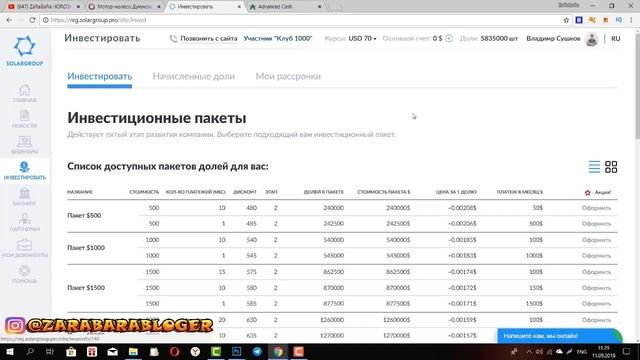Screen dimensions: 640x360
Task: Click the phone icon beside Позвонить с сайта
Action: point(173,38)
